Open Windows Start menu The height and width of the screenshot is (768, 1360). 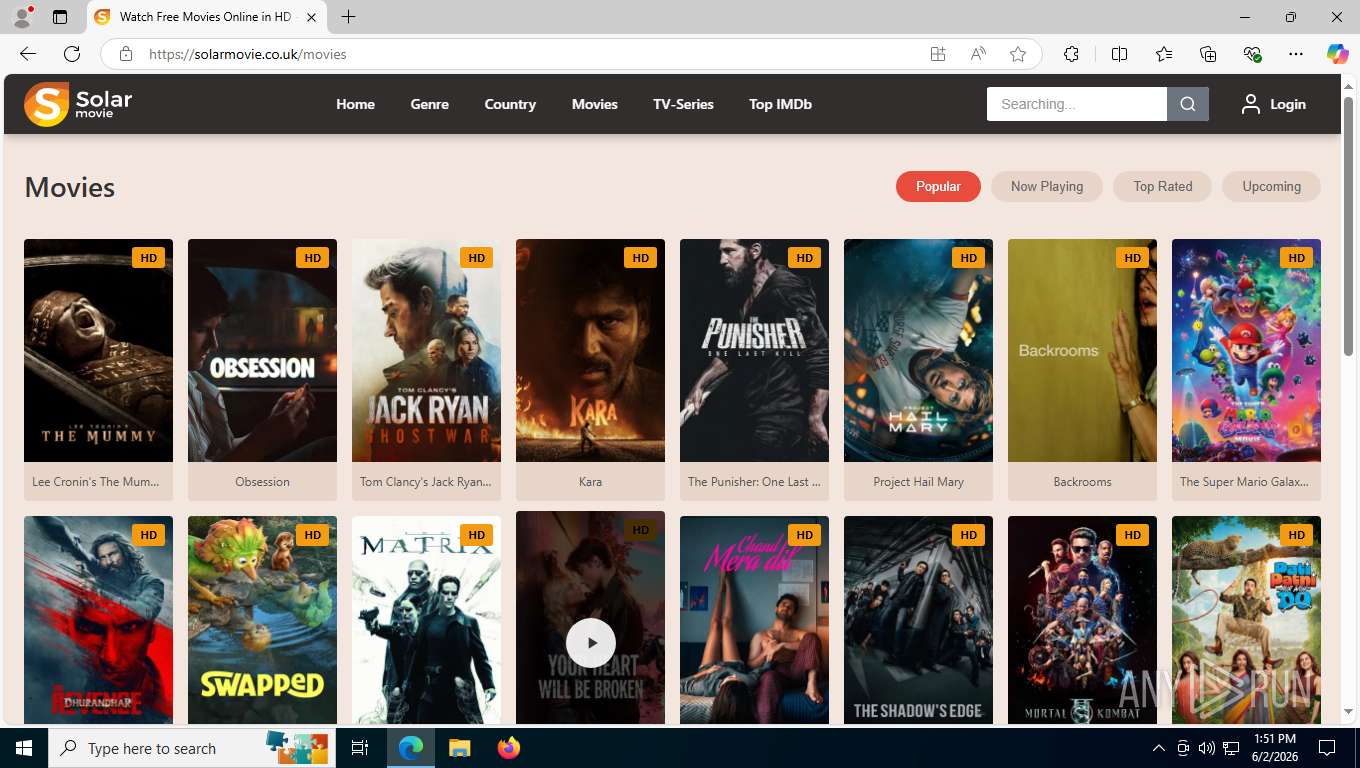[24, 748]
